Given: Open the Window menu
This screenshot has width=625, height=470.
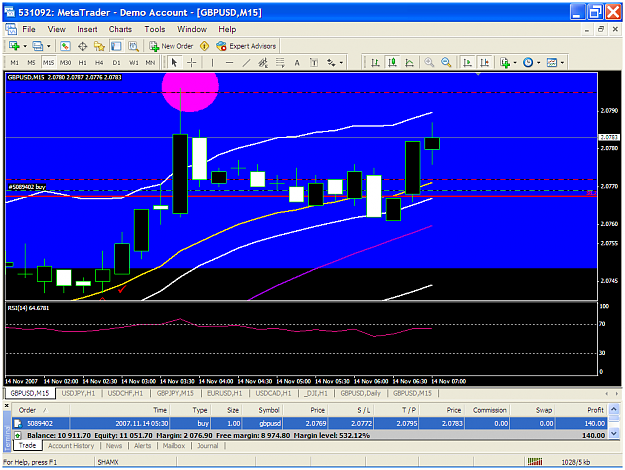Looking at the screenshot, I should [192, 29].
